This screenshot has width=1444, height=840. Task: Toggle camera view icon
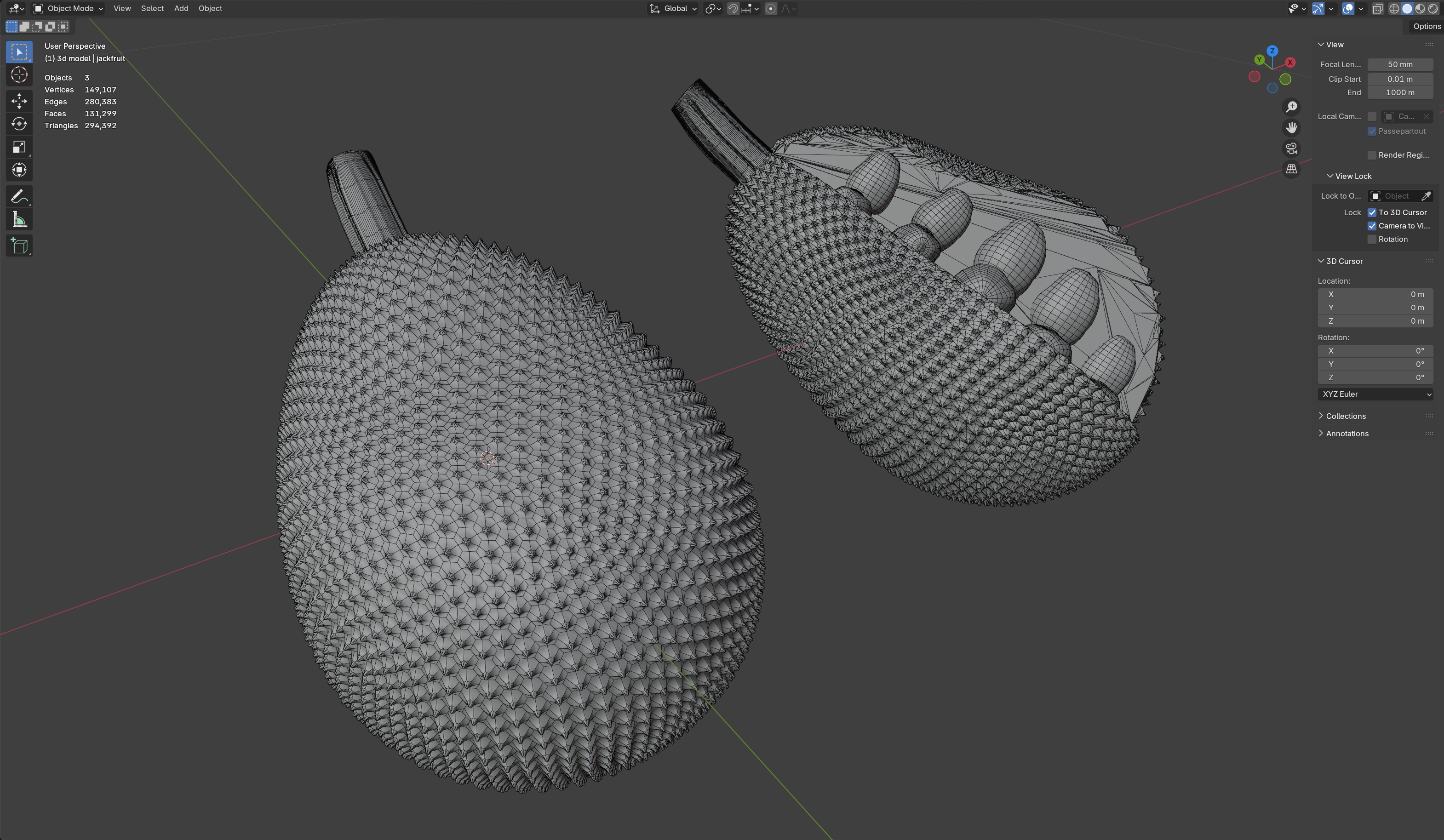coord(1291,149)
